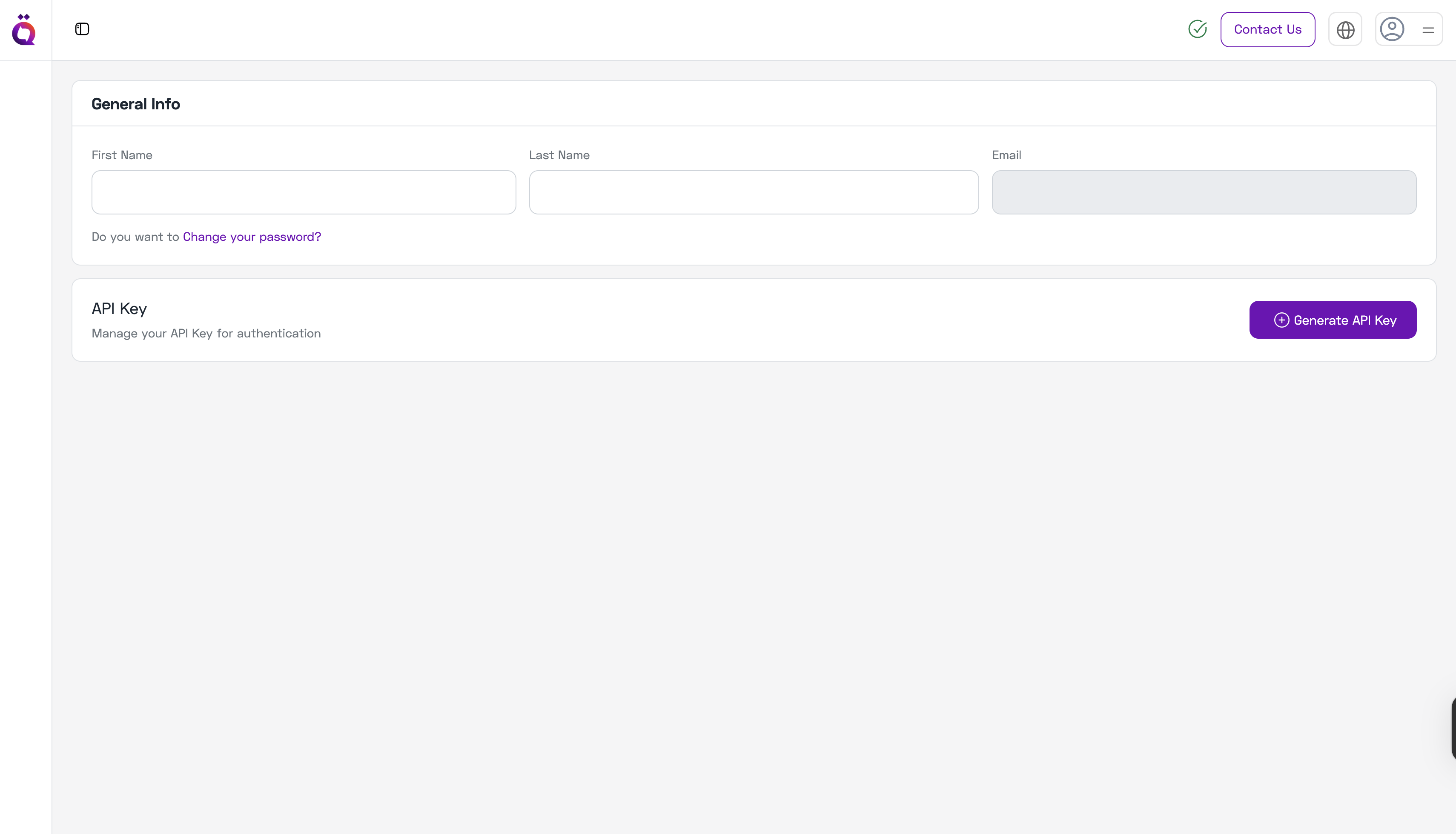
Task: Click the General Info section header
Action: click(135, 104)
